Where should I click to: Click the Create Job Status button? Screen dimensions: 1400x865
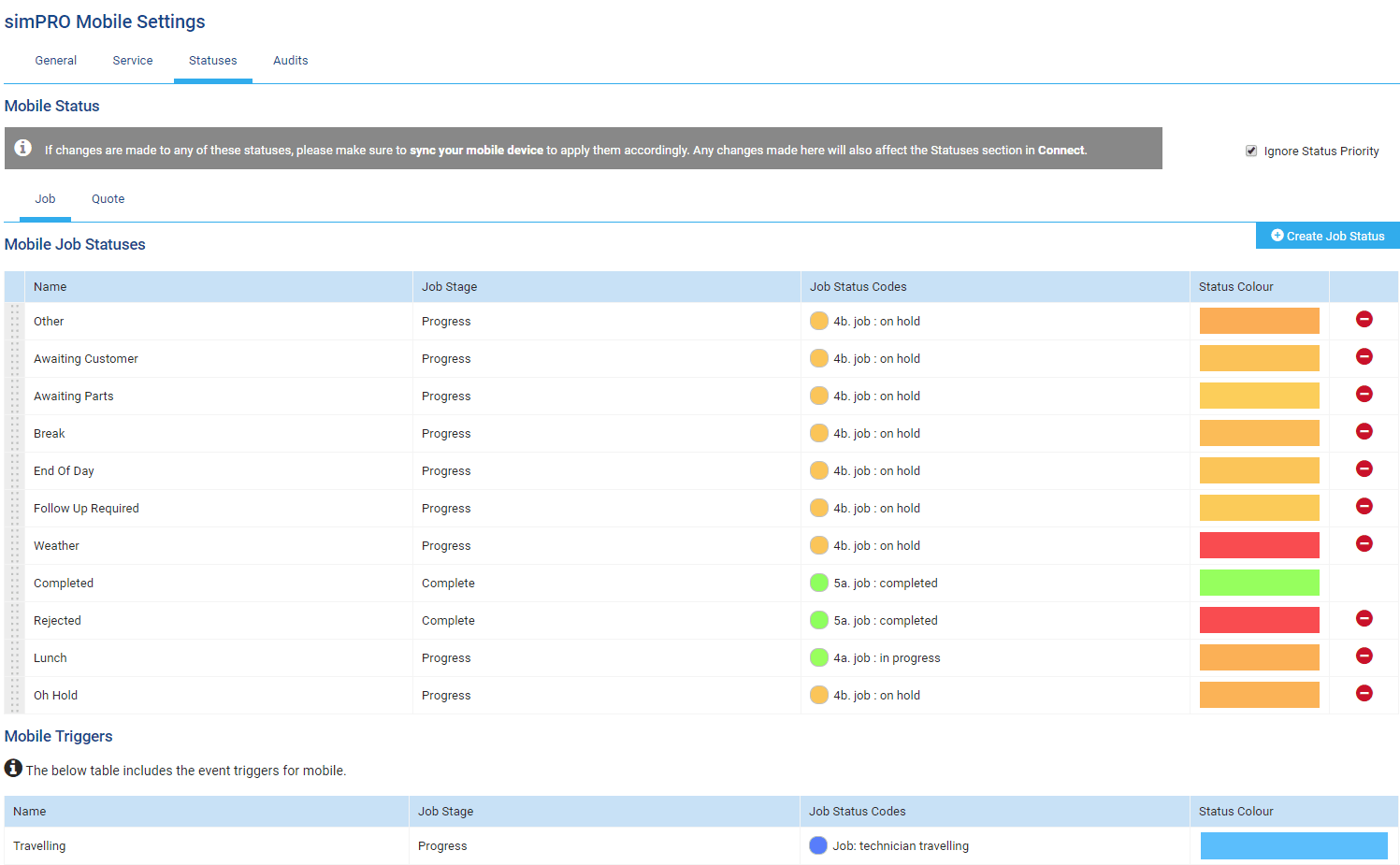(1327, 236)
